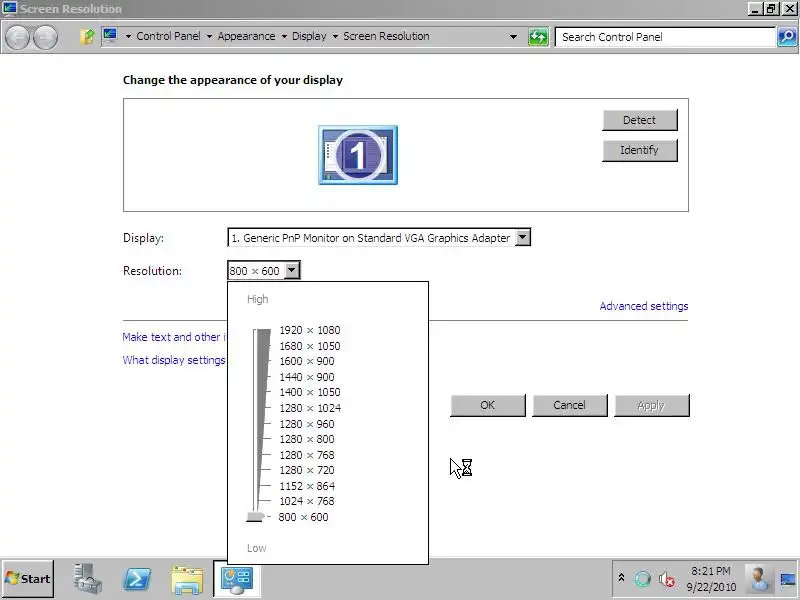The image size is (800, 600).
Task: Choose 1400 × 1050 resolution
Action: click(x=310, y=392)
